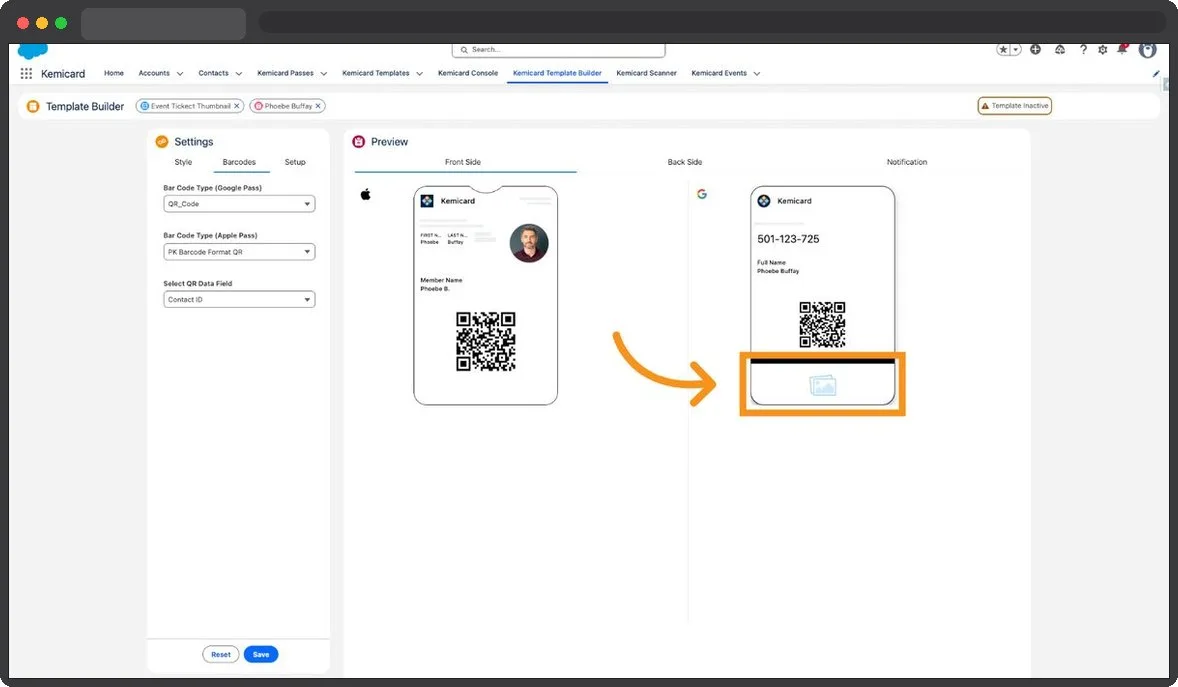Open the notifications bell icon

tap(1122, 50)
